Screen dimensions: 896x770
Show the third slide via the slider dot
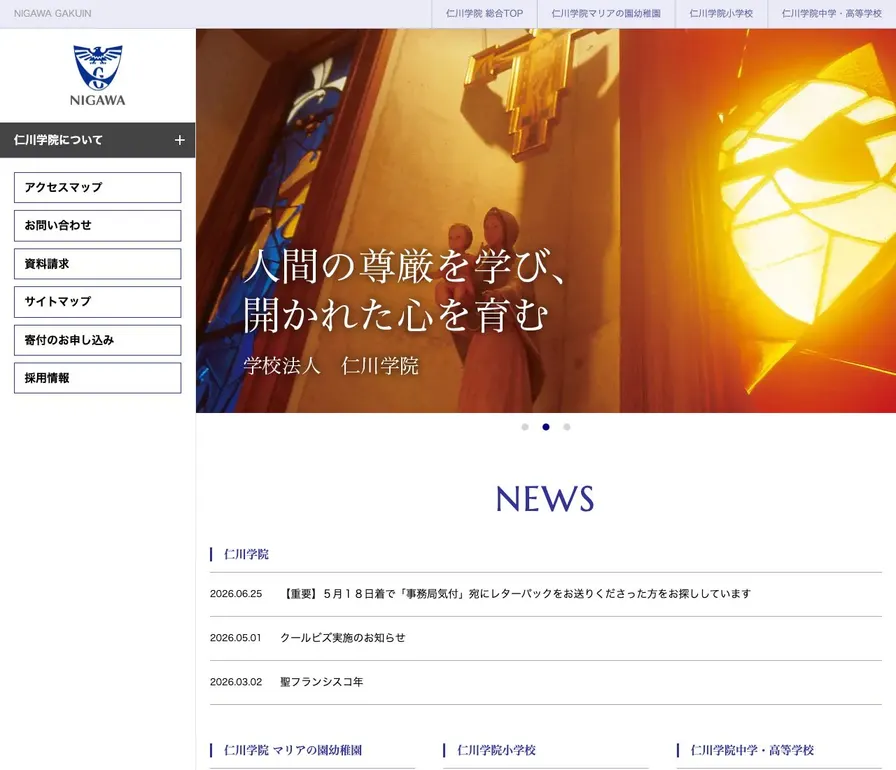(567, 427)
